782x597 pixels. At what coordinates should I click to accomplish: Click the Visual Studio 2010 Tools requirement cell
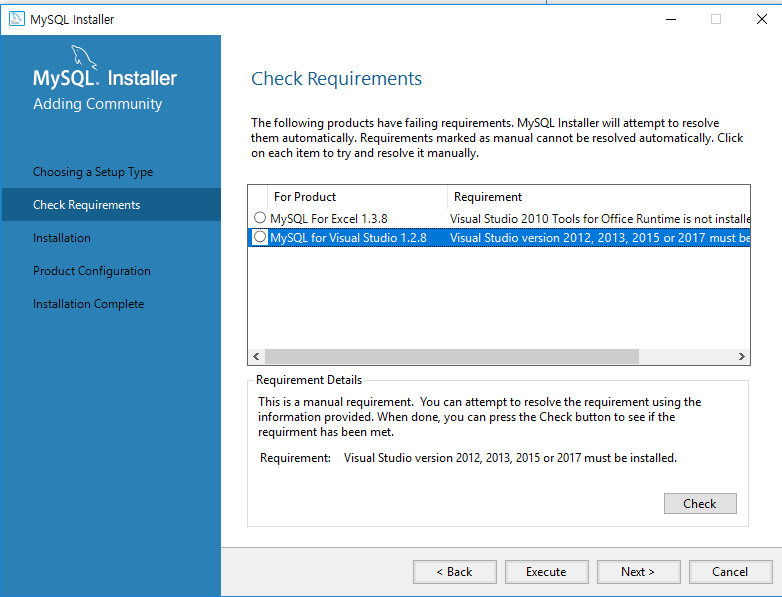click(x=599, y=219)
